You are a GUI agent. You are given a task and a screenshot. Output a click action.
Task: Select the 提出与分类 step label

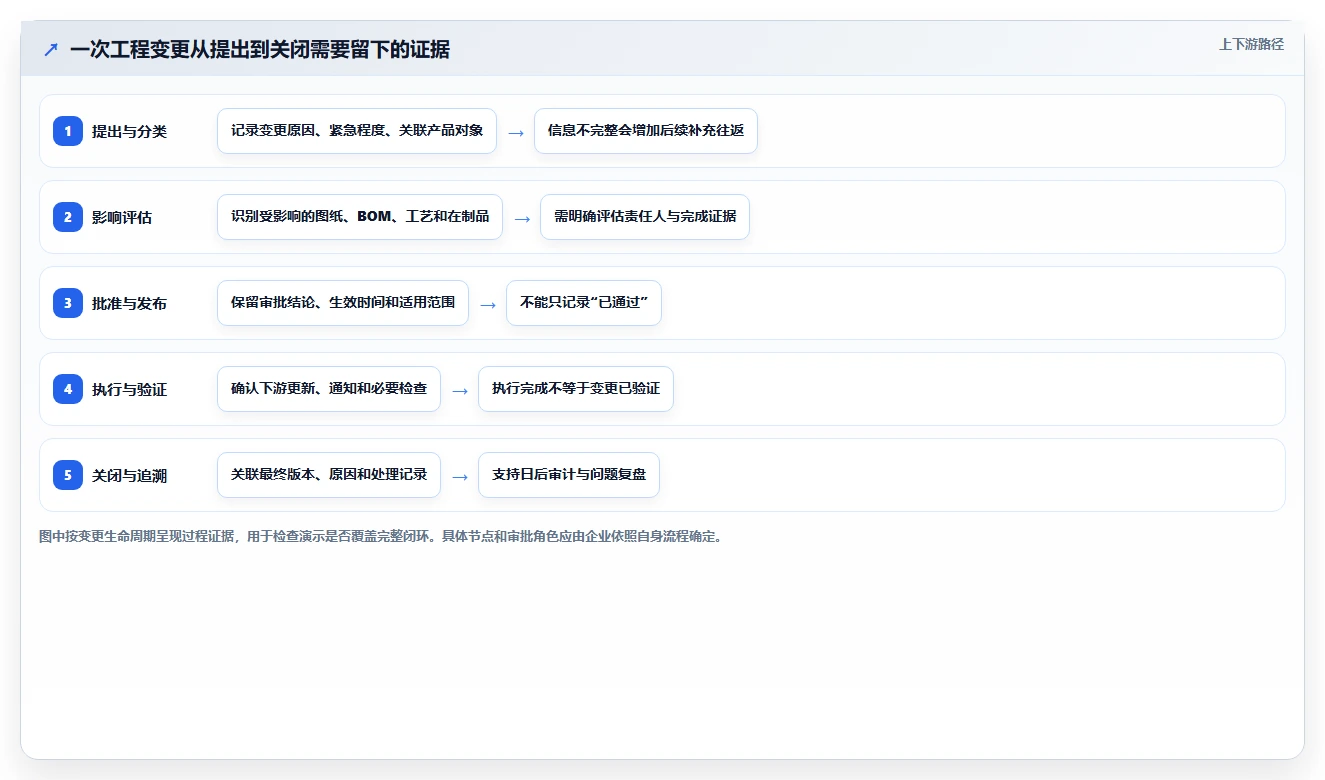[129, 131]
